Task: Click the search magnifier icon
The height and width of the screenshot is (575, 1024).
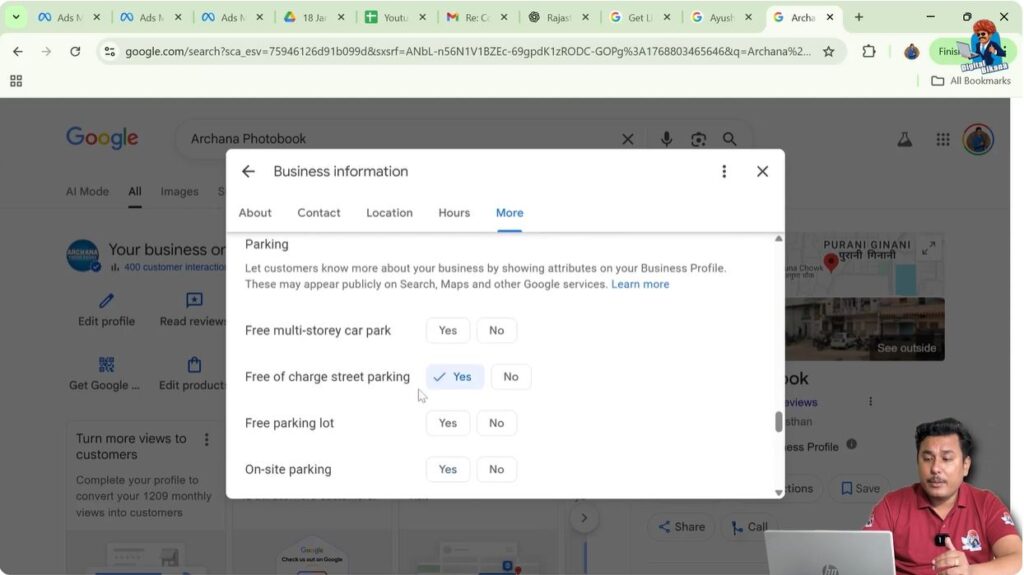Action: (729, 139)
